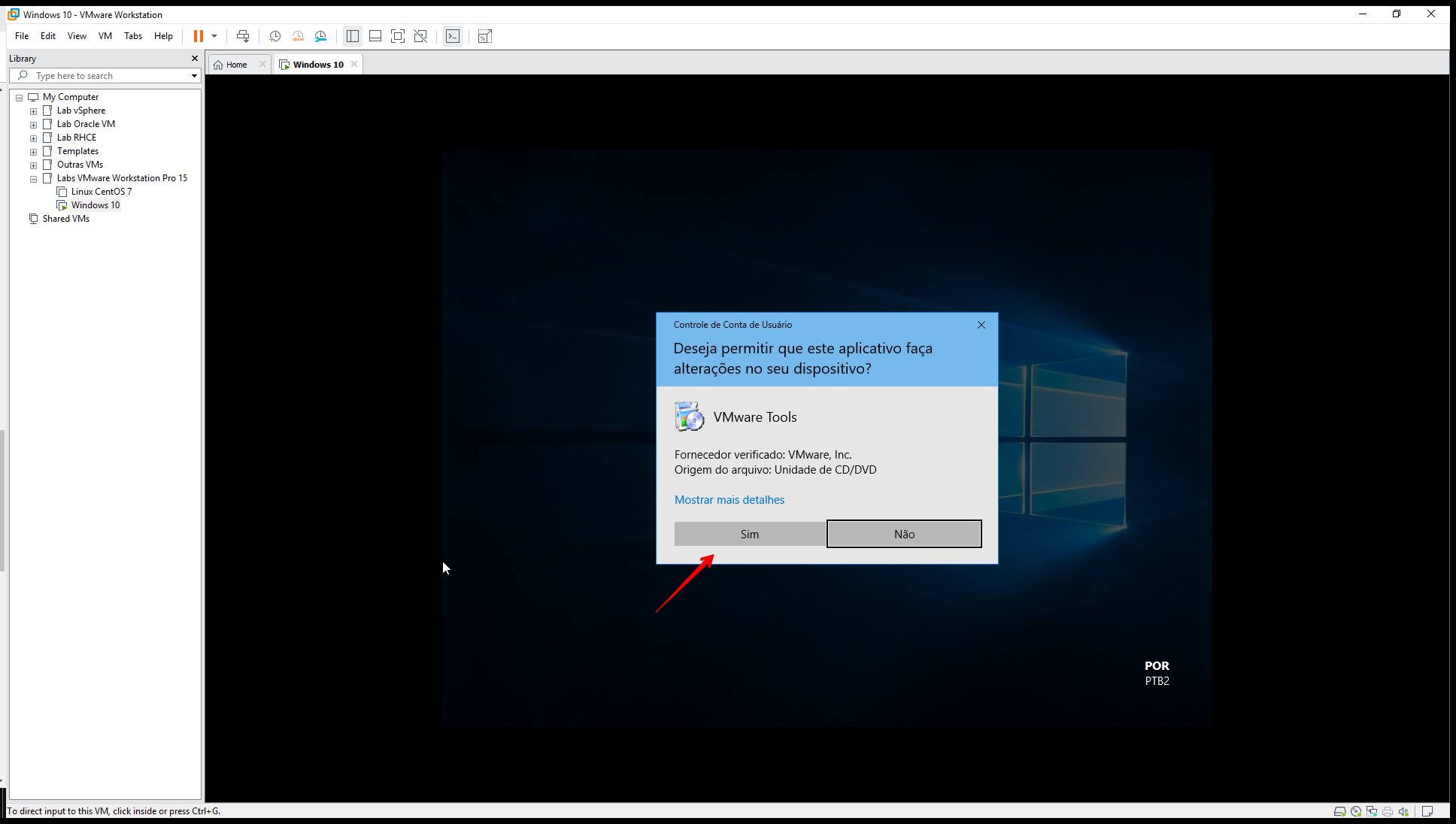Select Linux CentOS 7 in the library

(101, 192)
